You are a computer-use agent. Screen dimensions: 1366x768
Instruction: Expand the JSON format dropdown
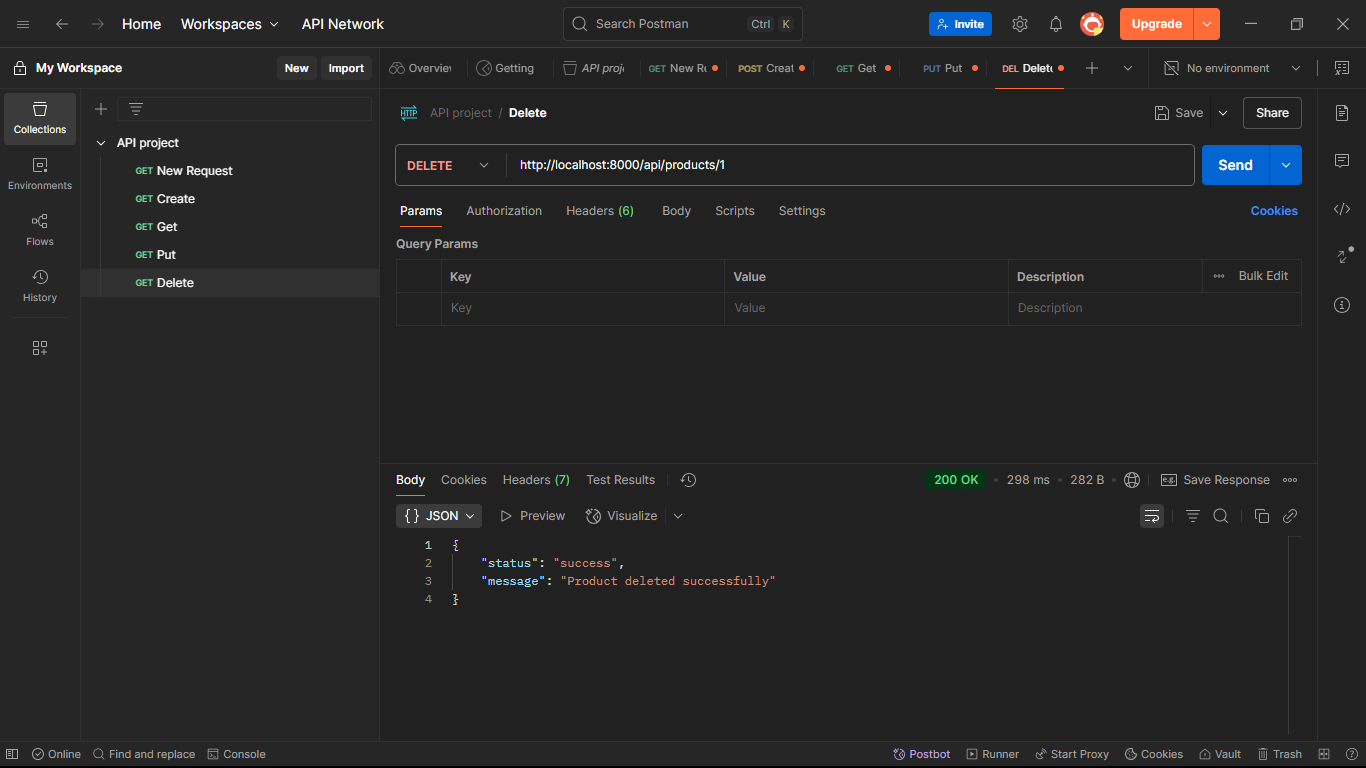[439, 516]
